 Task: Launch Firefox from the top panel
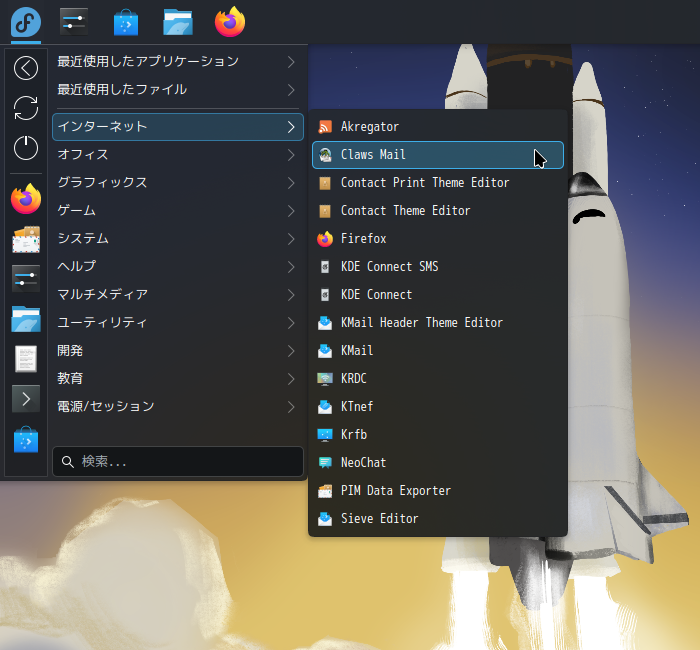click(x=230, y=22)
